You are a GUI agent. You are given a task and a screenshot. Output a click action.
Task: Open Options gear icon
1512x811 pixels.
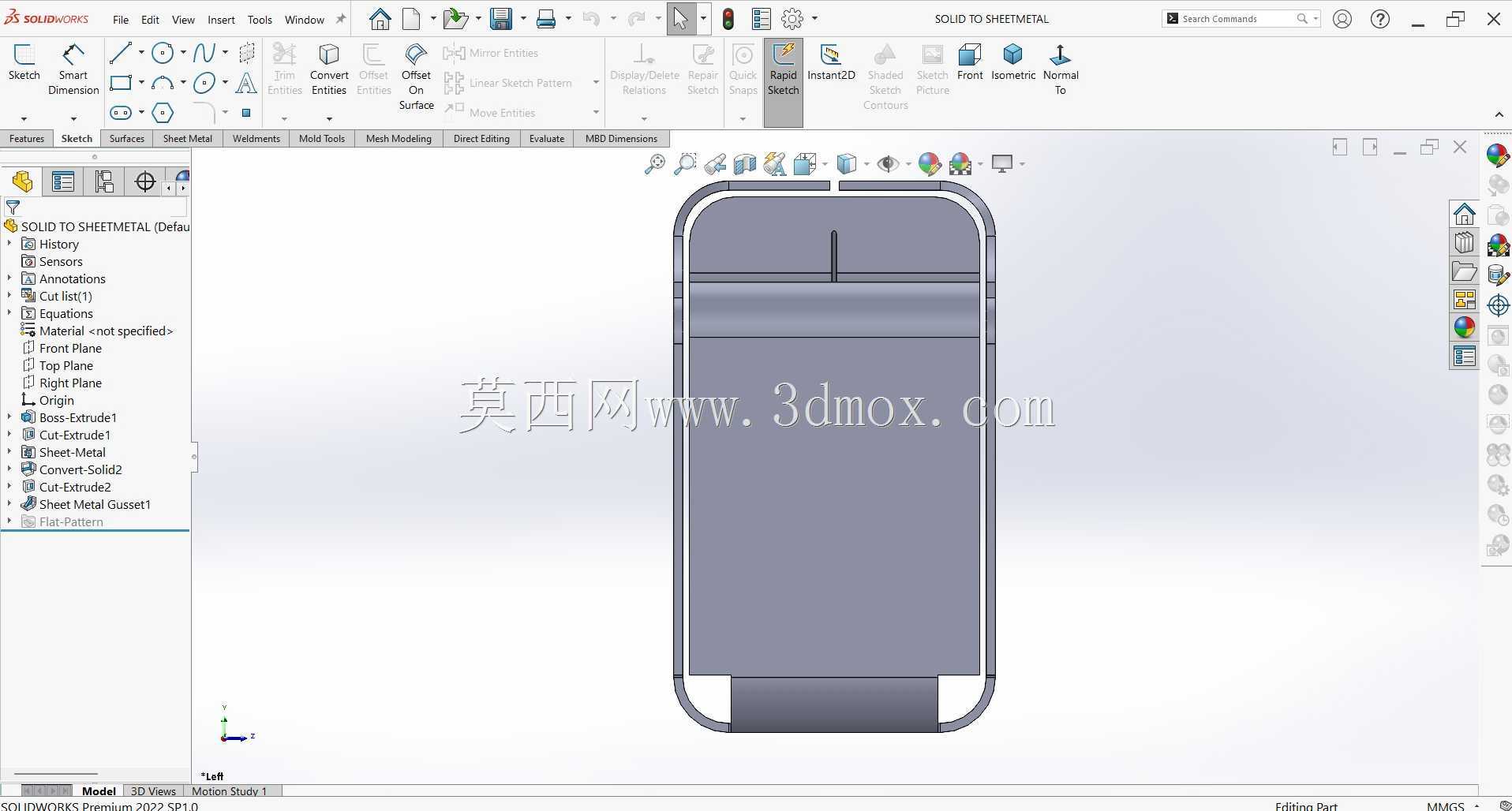792,18
